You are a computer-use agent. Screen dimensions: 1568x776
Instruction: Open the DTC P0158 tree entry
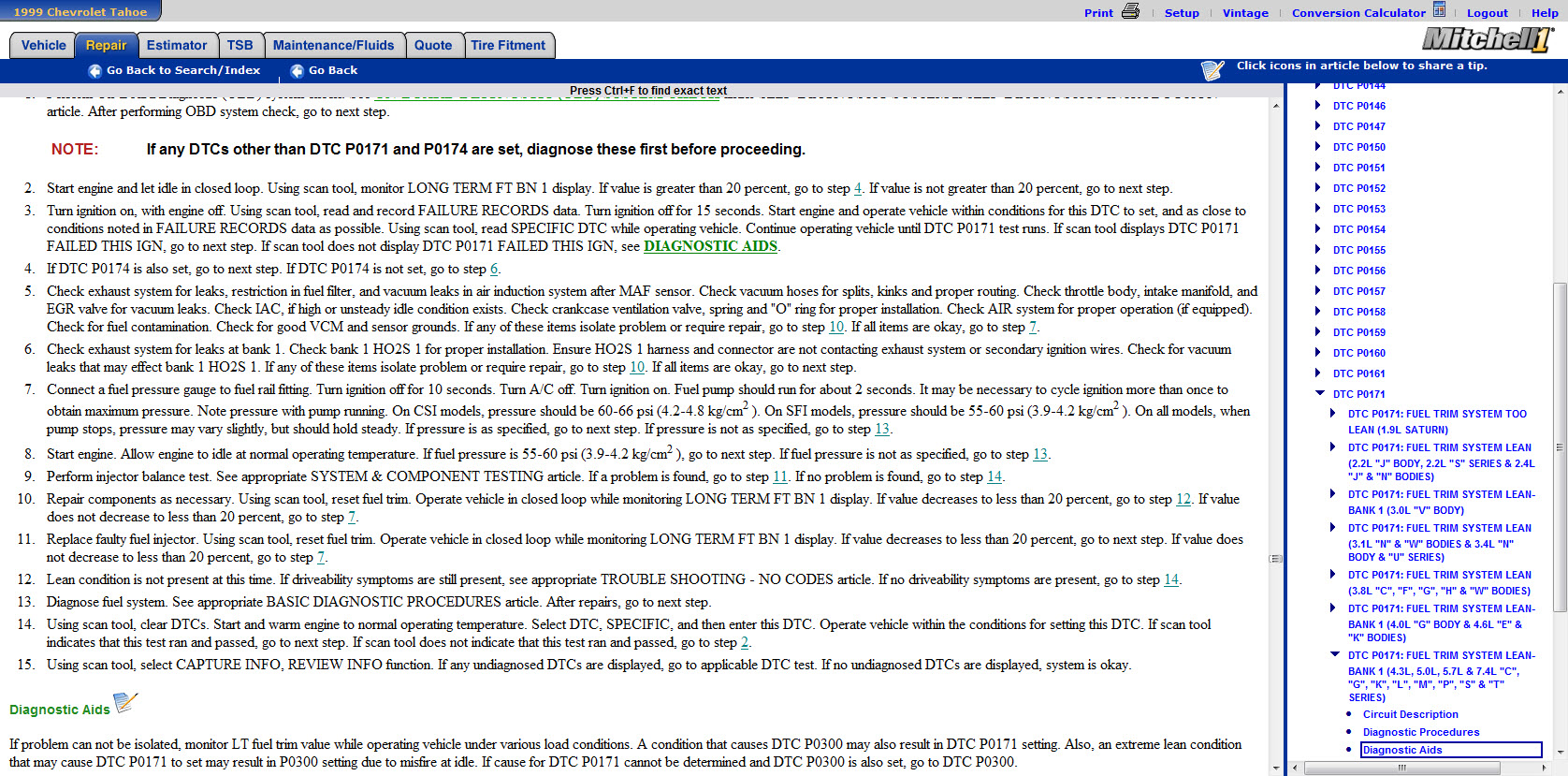(1359, 312)
